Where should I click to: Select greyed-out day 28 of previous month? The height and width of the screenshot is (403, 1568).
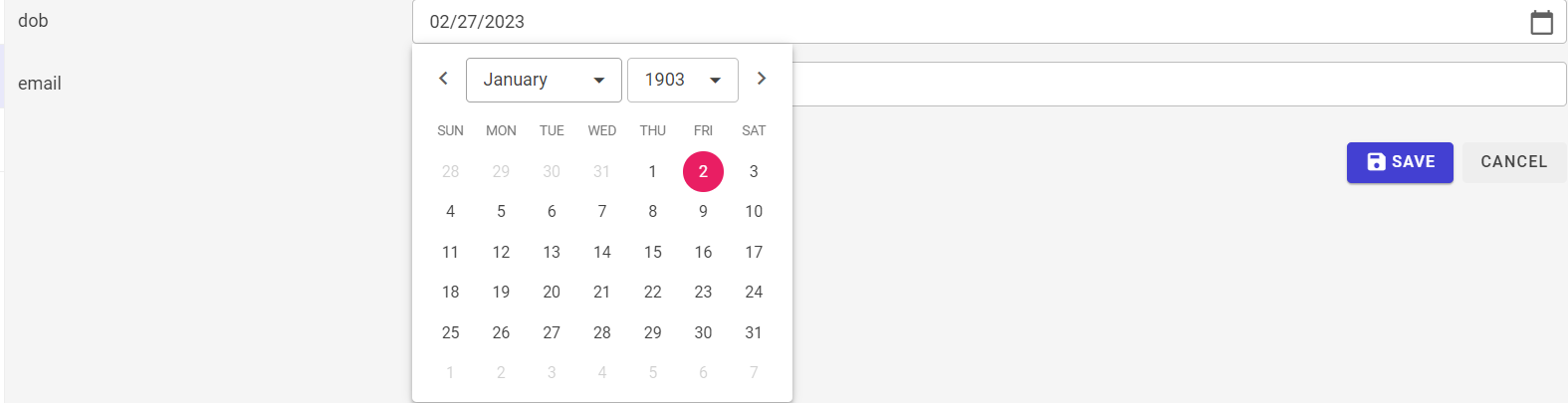(x=451, y=171)
